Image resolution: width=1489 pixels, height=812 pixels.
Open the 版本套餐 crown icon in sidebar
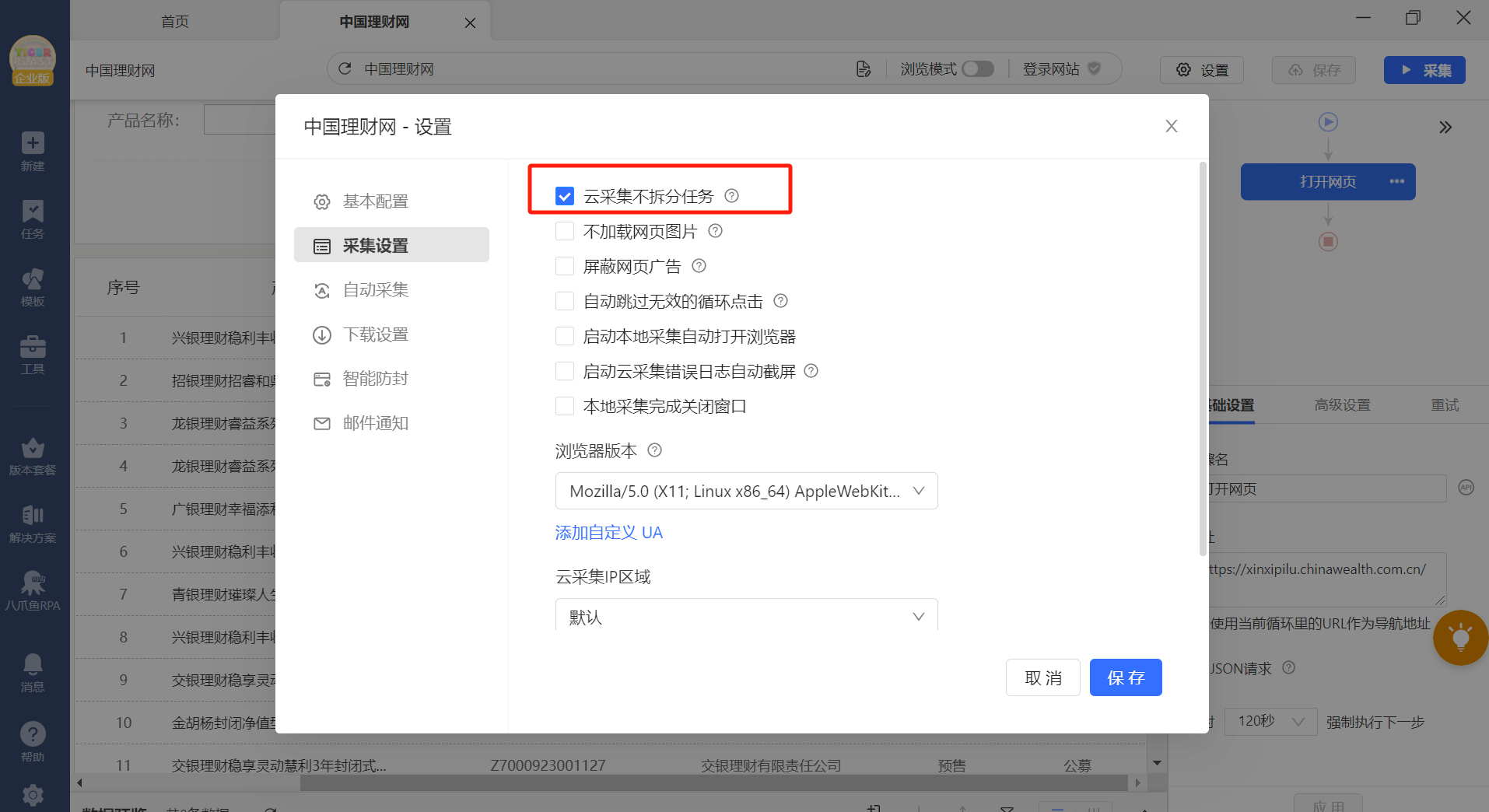(x=33, y=447)
